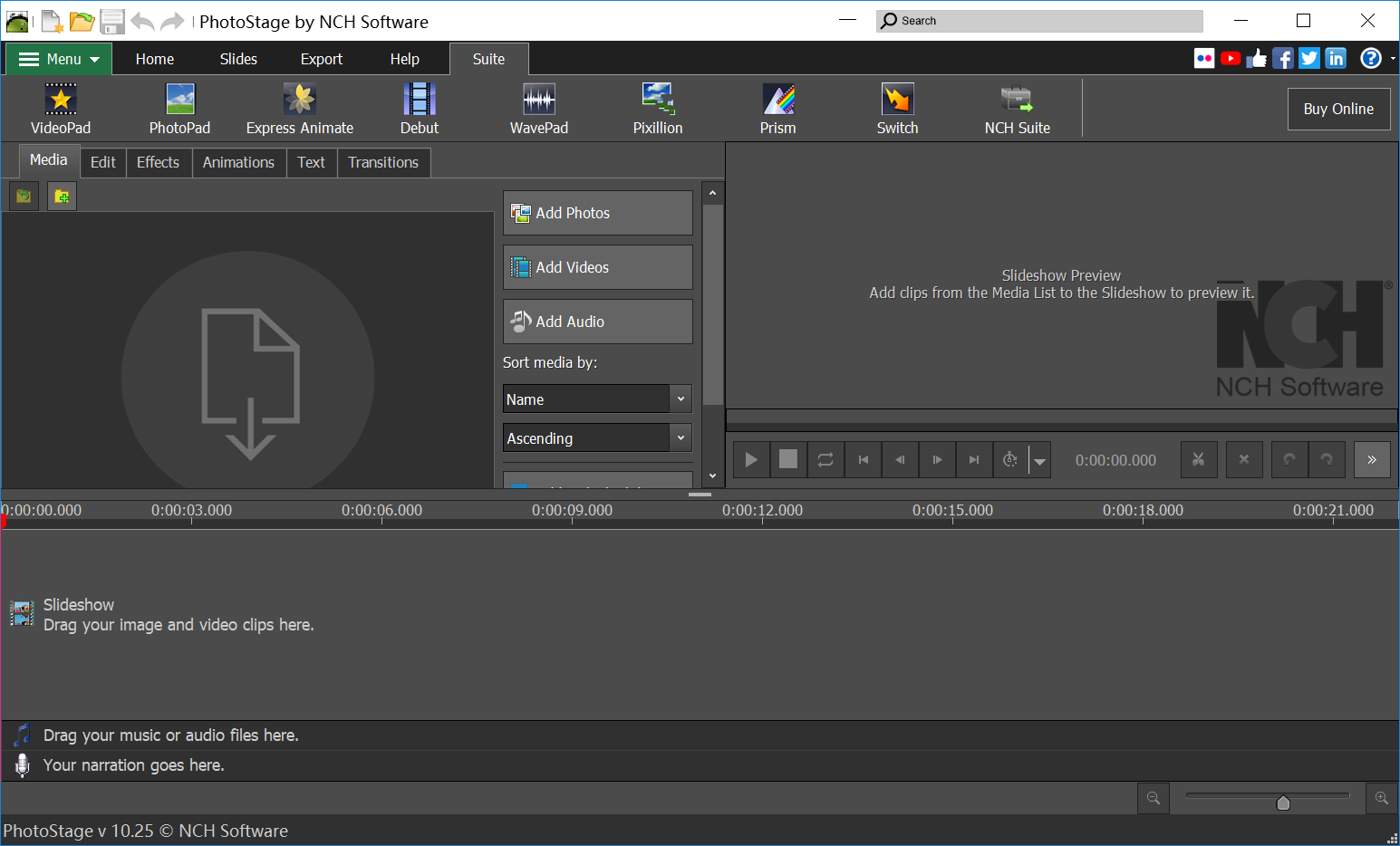Select the Media panel tab

[x=48, y=160]
